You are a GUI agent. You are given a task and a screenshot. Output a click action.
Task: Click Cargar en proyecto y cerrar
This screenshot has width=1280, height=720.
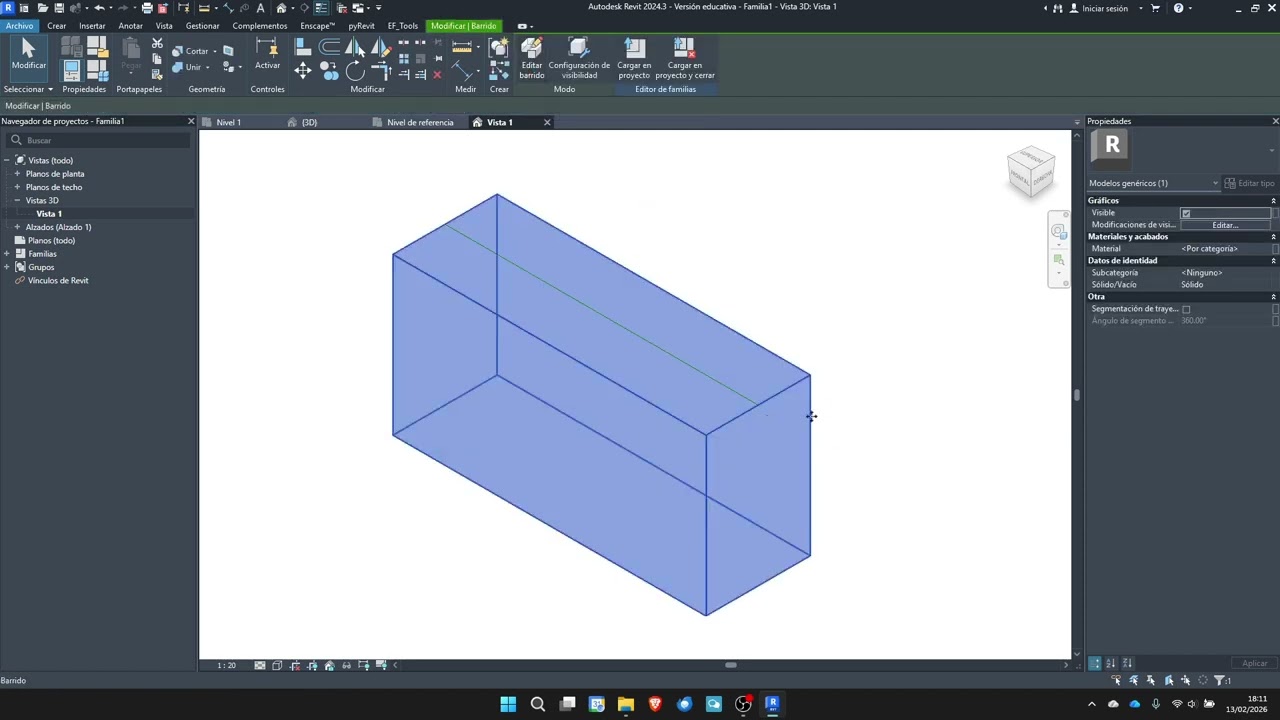point(685,59)
